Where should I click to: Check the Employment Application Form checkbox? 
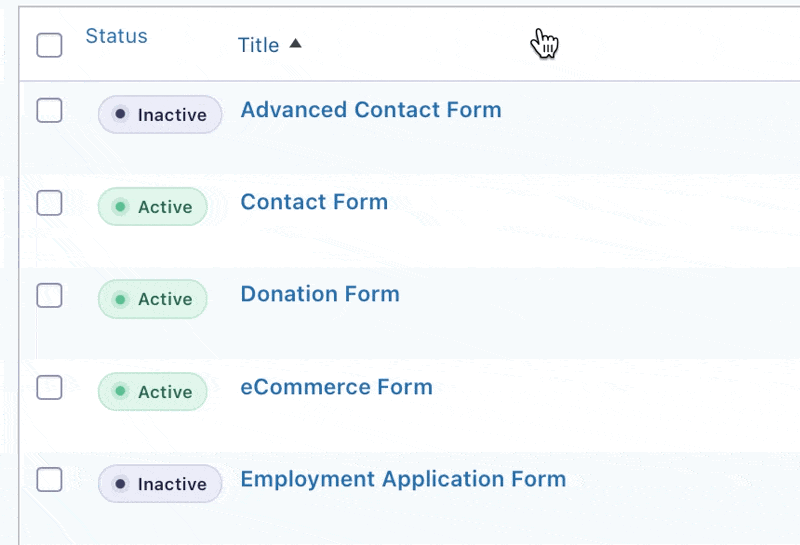(x=49, y=479)
